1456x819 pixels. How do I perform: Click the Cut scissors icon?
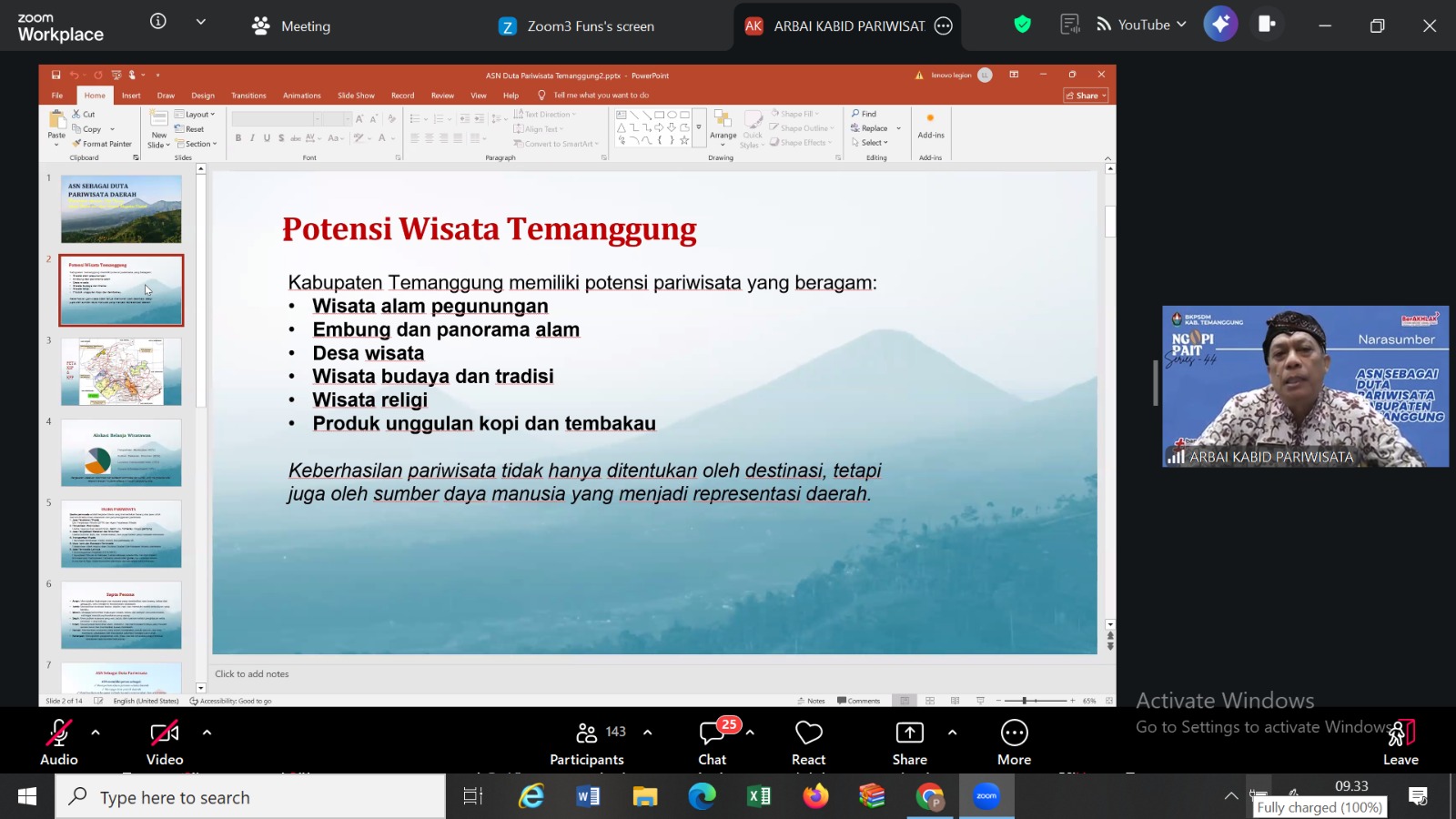pos(77,114)
